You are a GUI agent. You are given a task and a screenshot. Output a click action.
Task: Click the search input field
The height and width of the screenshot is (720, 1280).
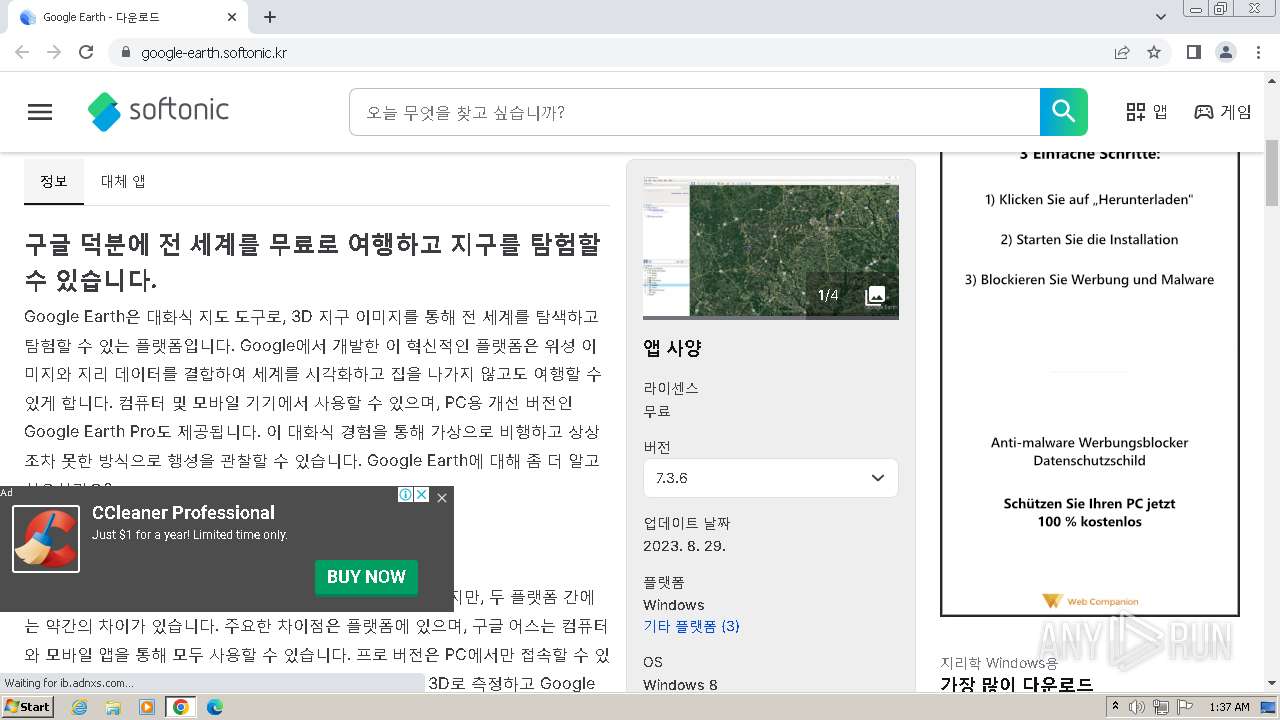pyautogui.click(x=694, y=112)
